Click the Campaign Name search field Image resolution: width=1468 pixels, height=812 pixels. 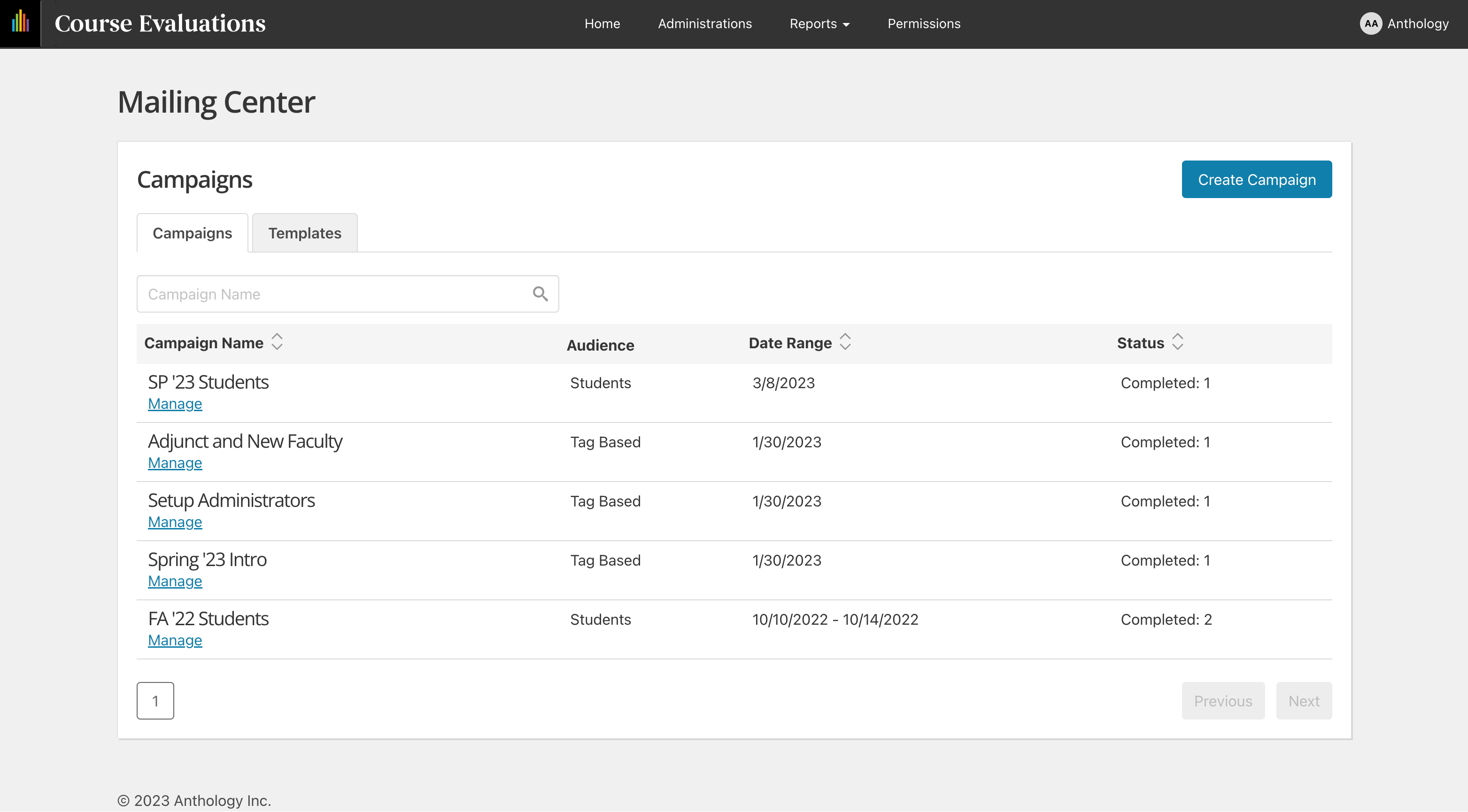pos(348,294)
